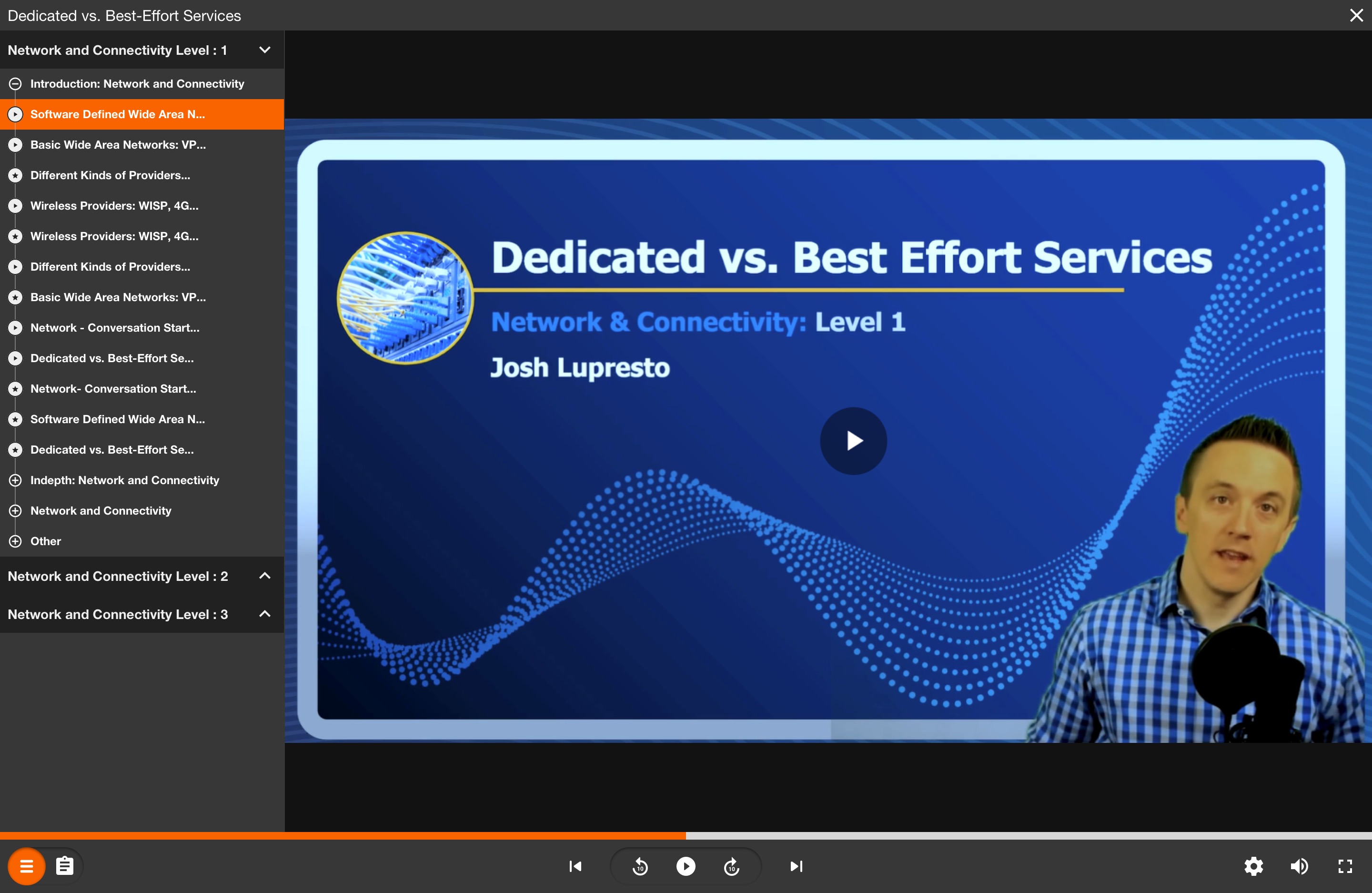The width and height of the screenshot is (1372, 893).
Task: Select highlighted Software Defined Wide Area N... item
Action: coord(142,114)
